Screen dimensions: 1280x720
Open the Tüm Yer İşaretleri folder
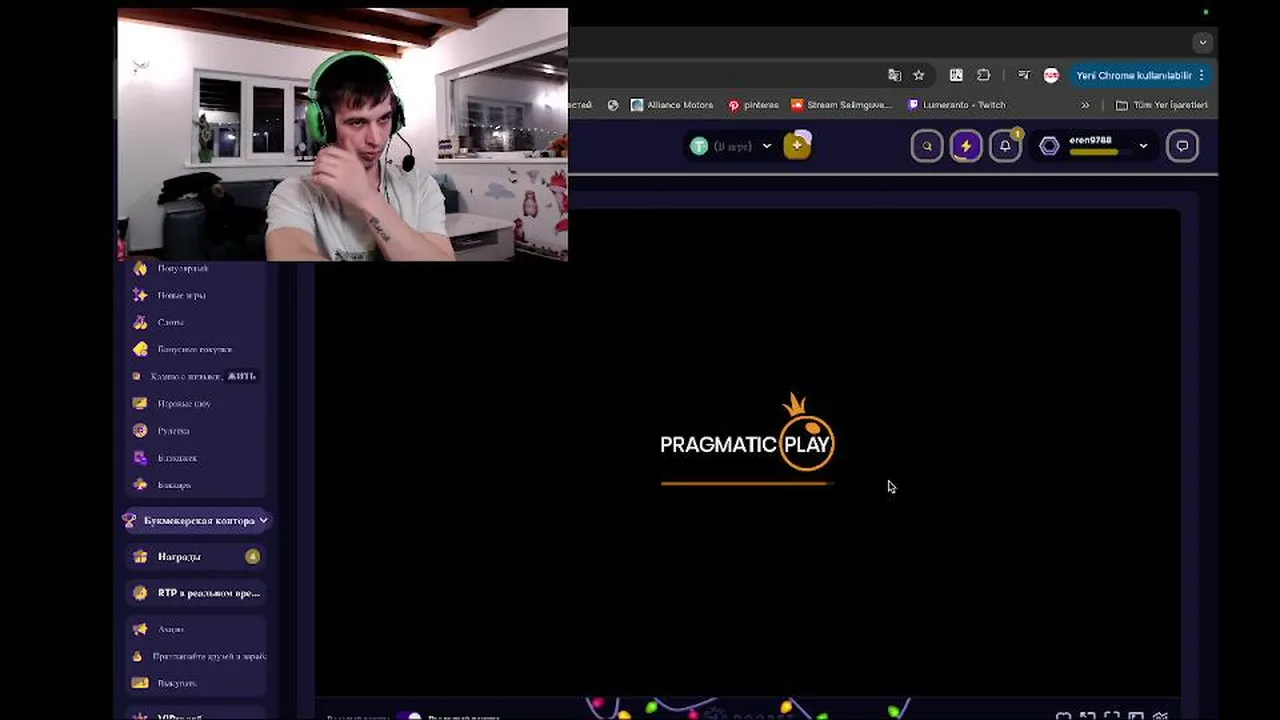pos(1161,105)
